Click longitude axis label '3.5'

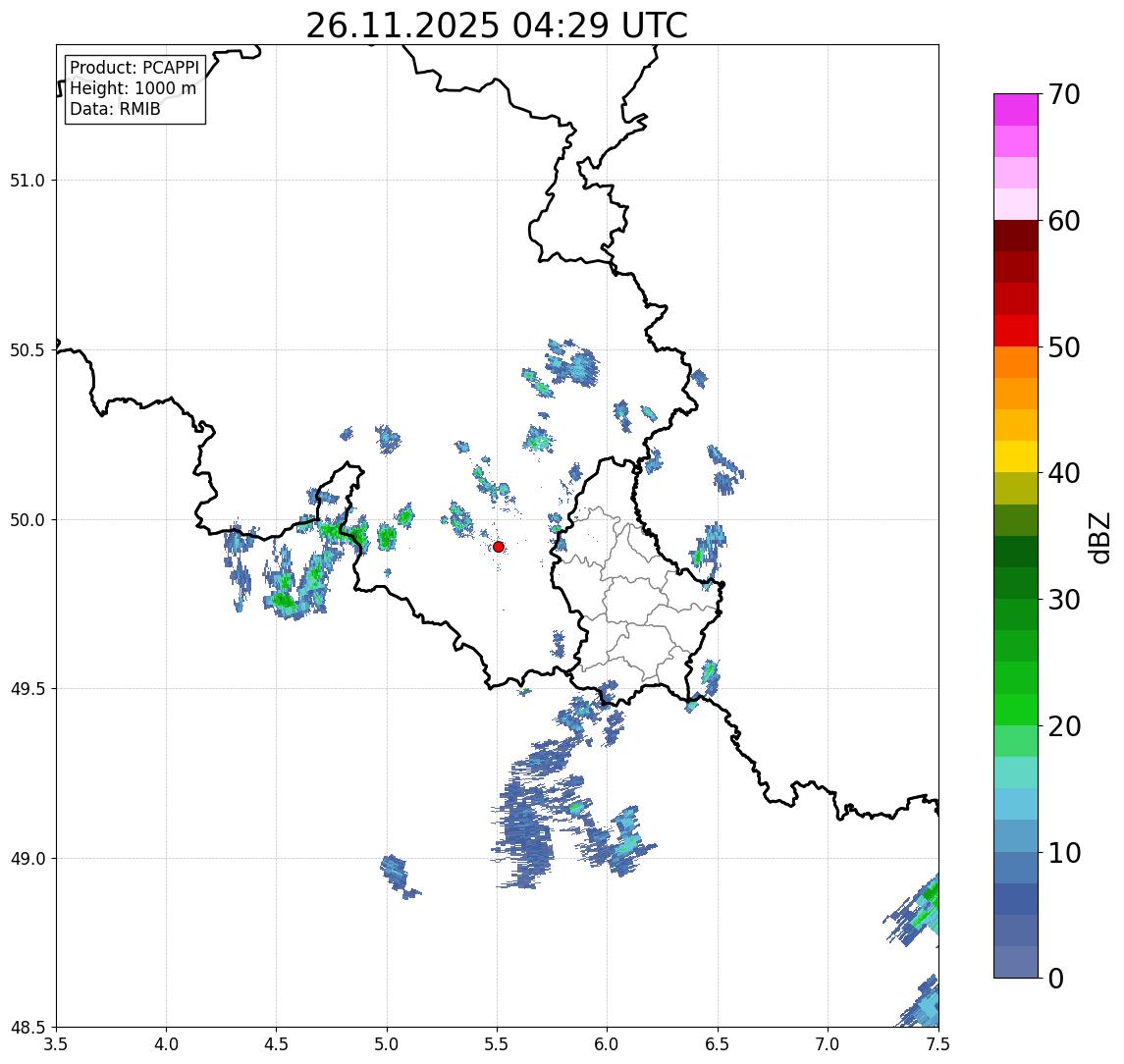click(x=56, y=1044)
